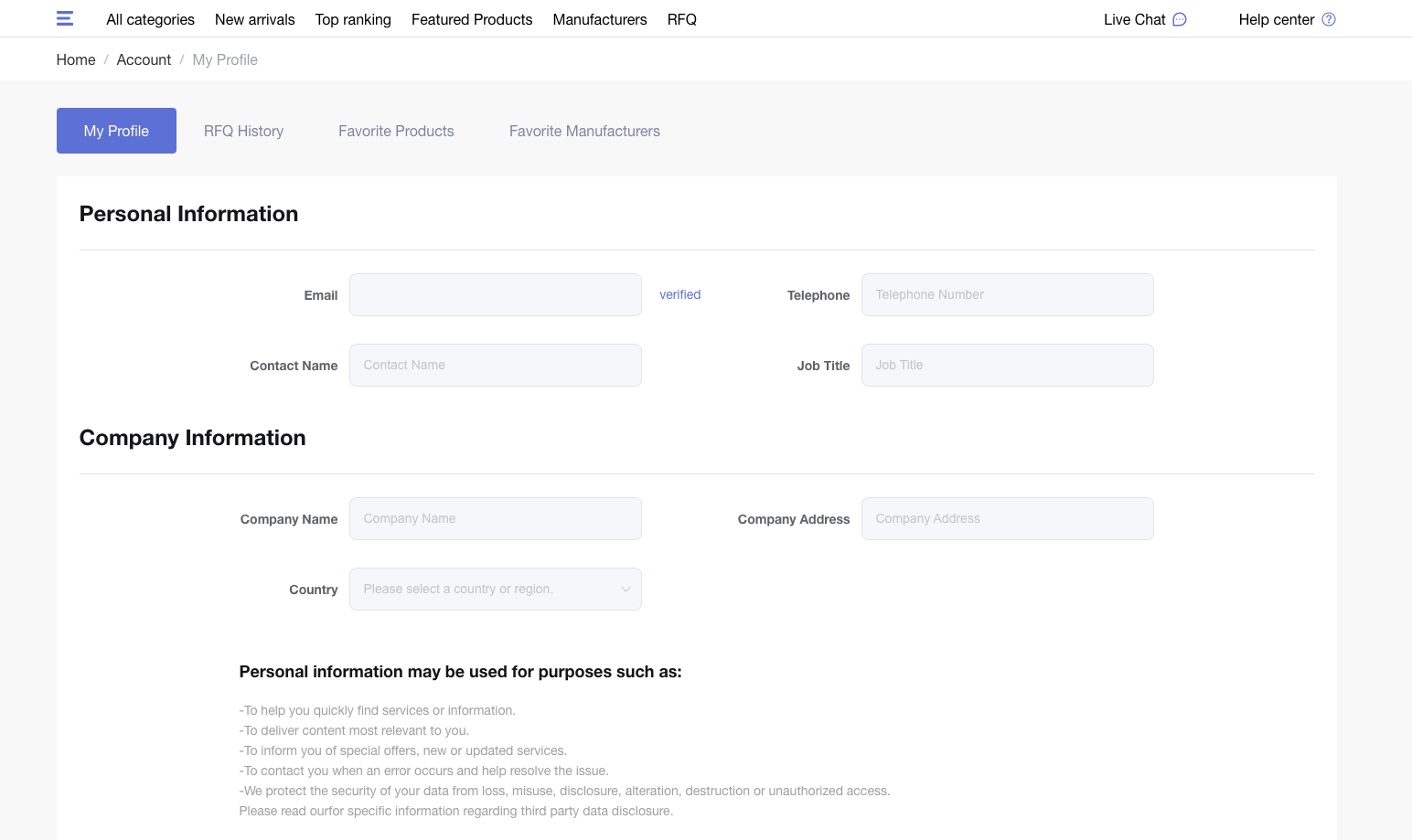Open Manufacturers page
This screenshot has height=840, width=1412.
point(600,19)
